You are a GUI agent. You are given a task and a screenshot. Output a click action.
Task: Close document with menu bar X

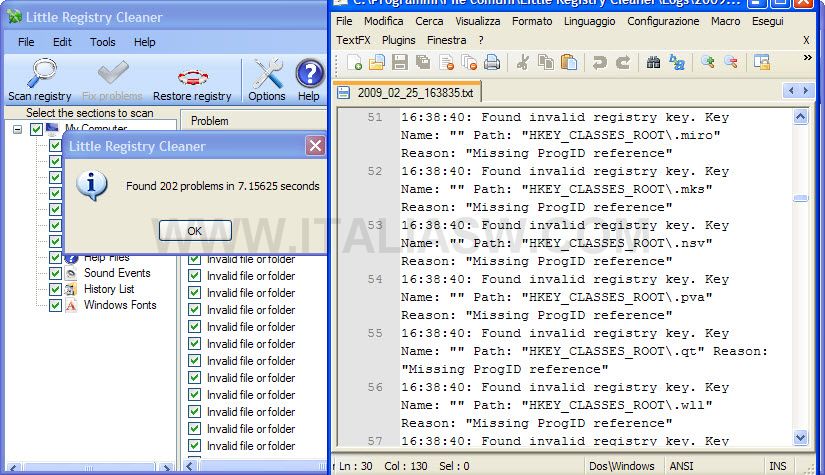pyautogui.click(x=806, y=41)
